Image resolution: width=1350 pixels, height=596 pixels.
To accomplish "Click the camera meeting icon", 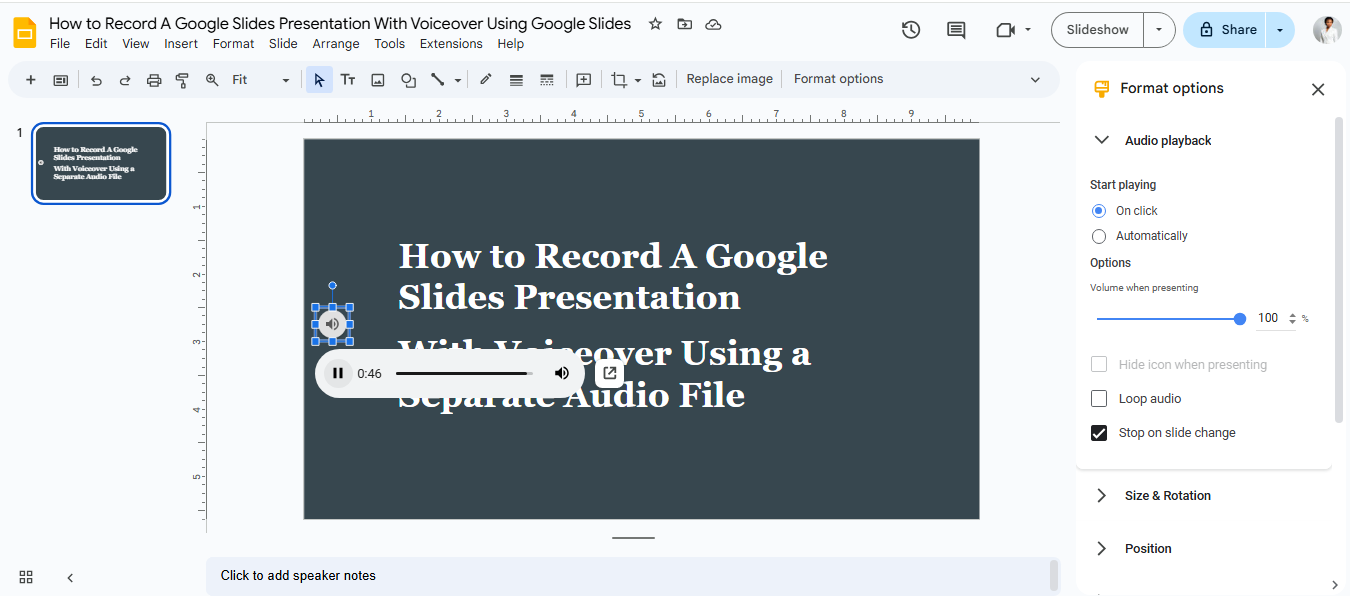I will (x=1006, y=30).
